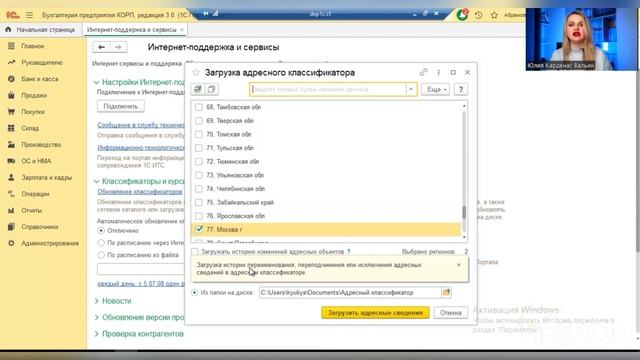Open Обновление классификаторов link
Image resolution: width=640 pixels, height=360 pixels.
(x=140, y=191)
